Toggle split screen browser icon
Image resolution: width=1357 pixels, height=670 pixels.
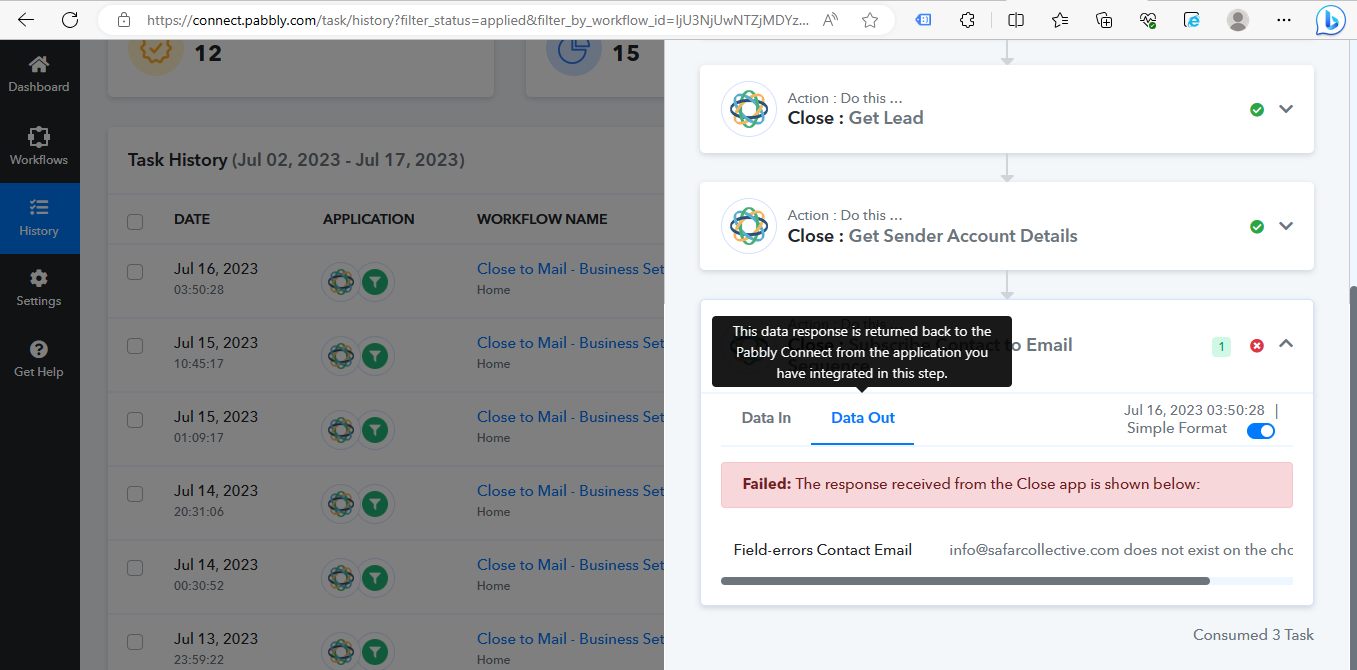[1016, 19]
